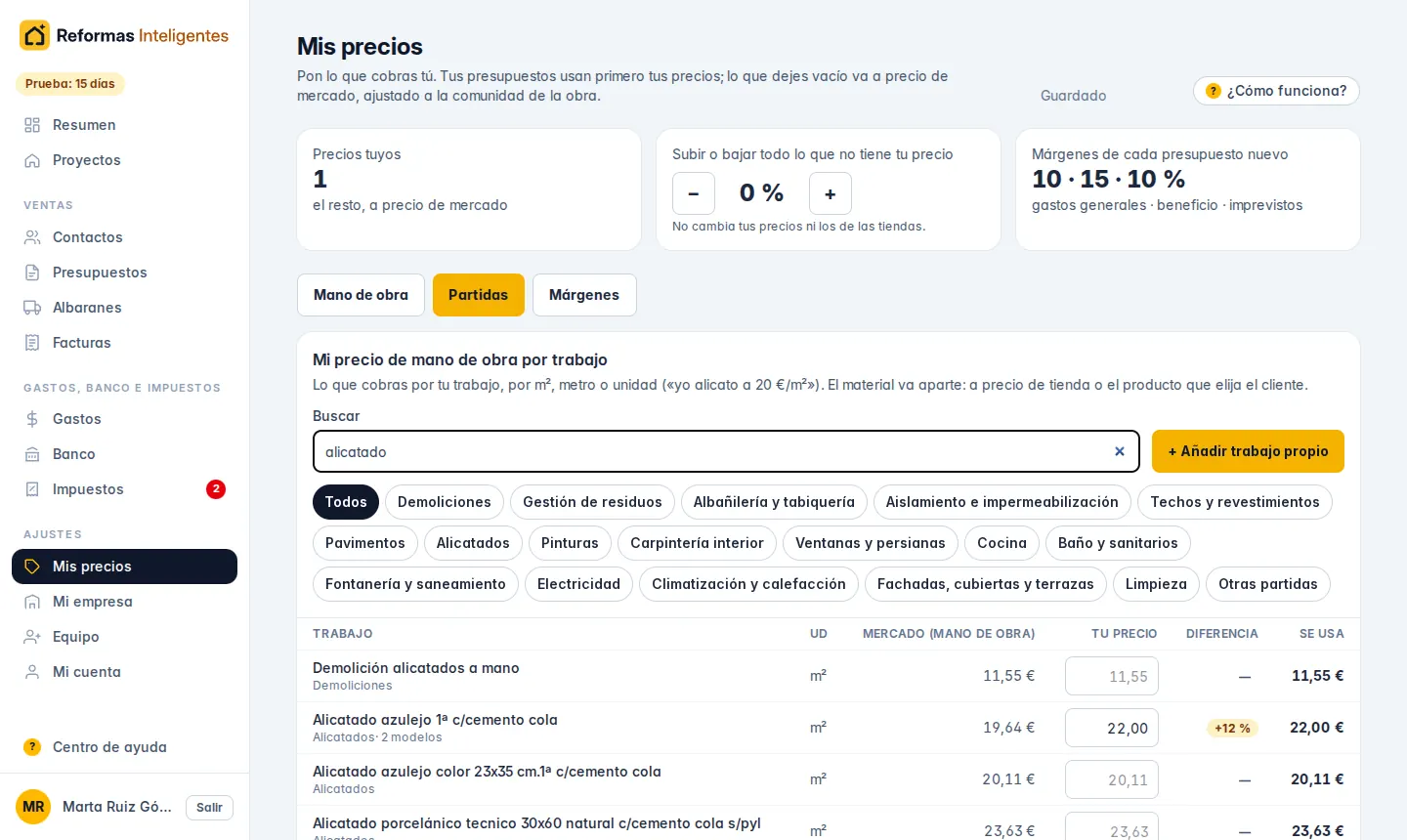1407x840 pixels.
Task: Open Banco via its bank icon
Action: [32, 454]
